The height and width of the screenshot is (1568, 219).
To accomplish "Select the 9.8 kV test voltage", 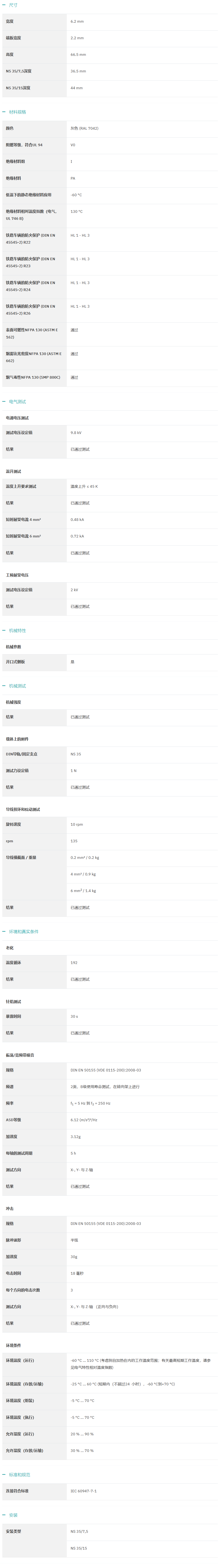I will 76,433.
